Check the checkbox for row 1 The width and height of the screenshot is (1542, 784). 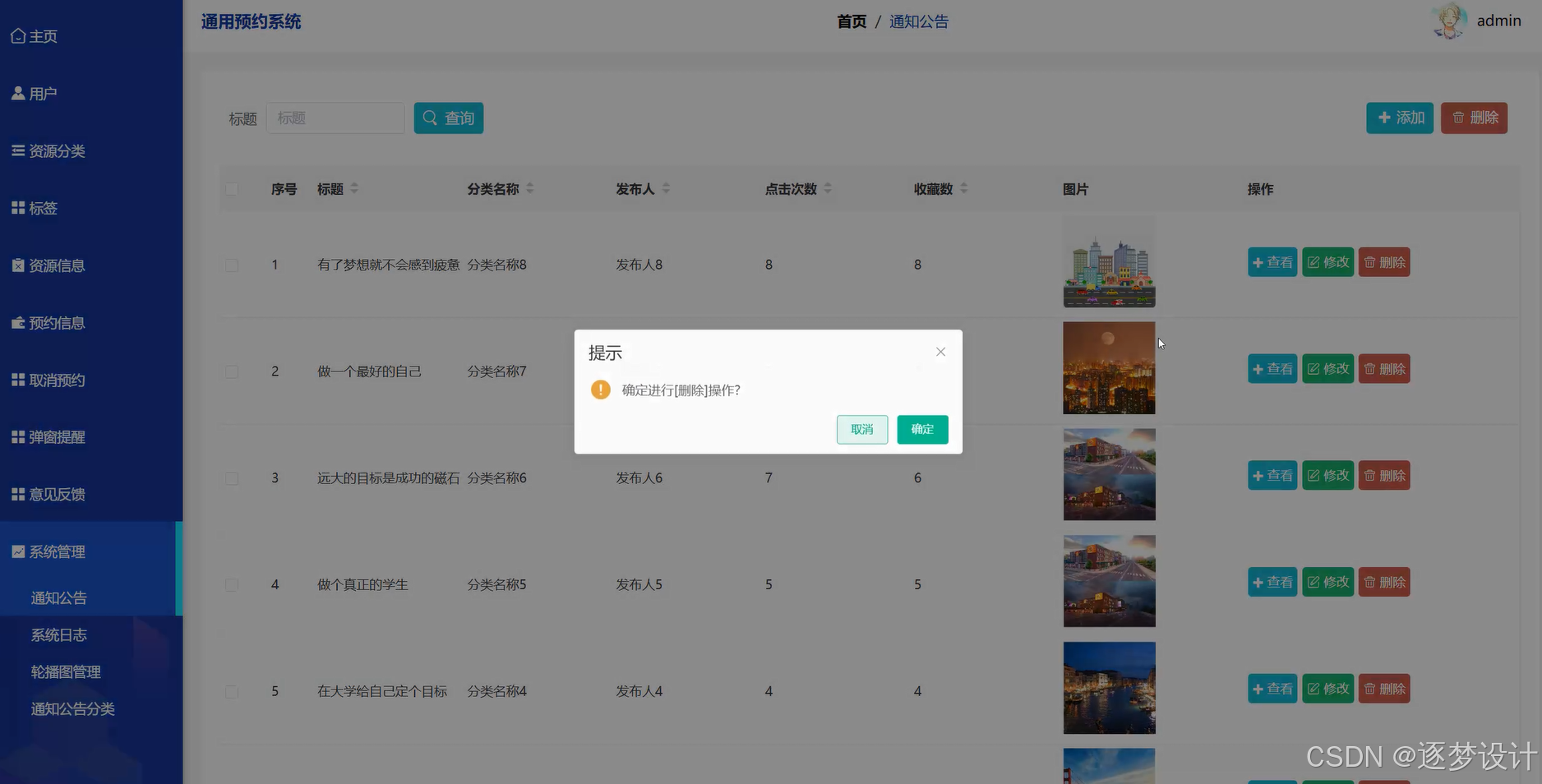[232, 265]
